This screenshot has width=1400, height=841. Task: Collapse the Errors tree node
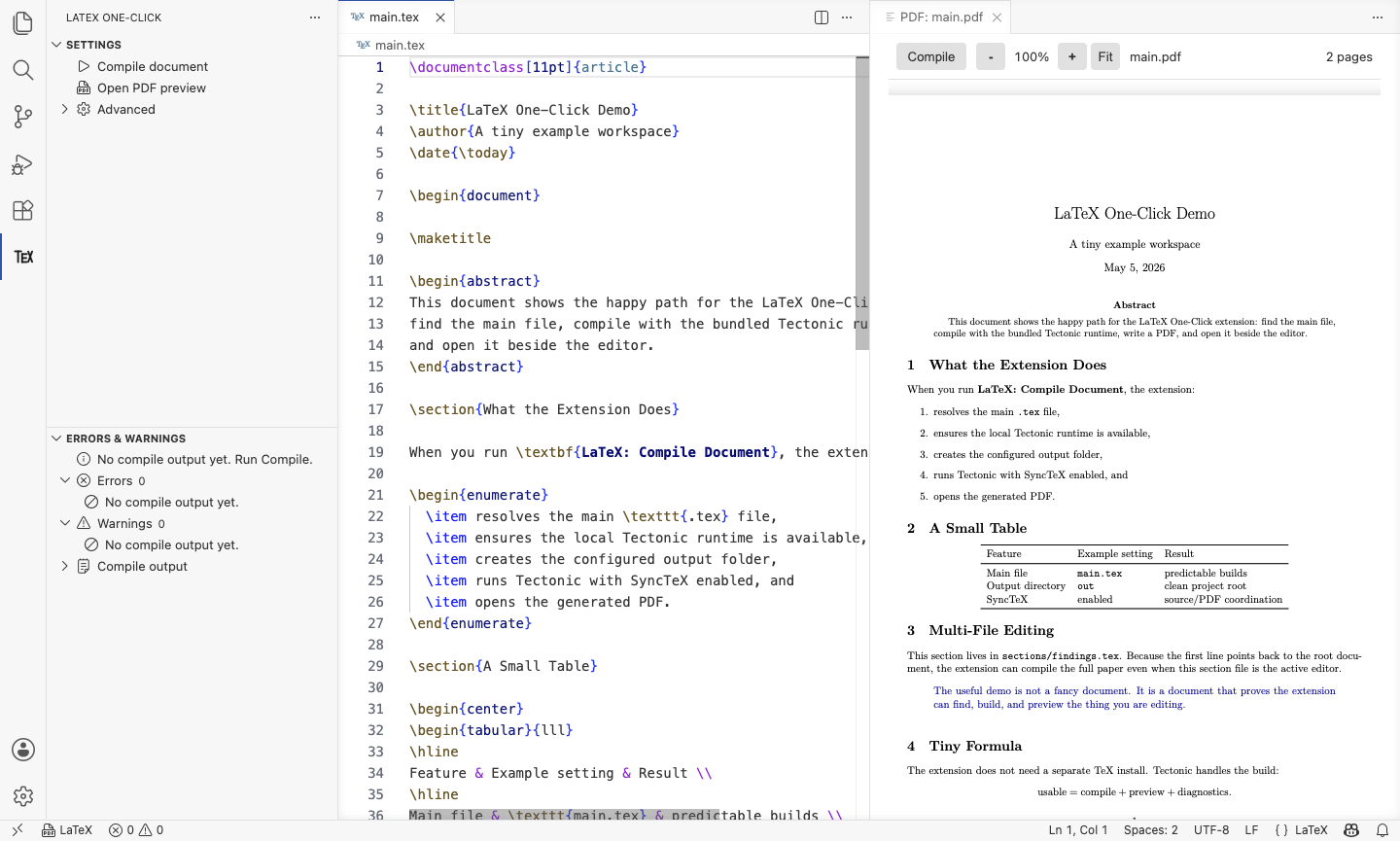coord(65,480)
